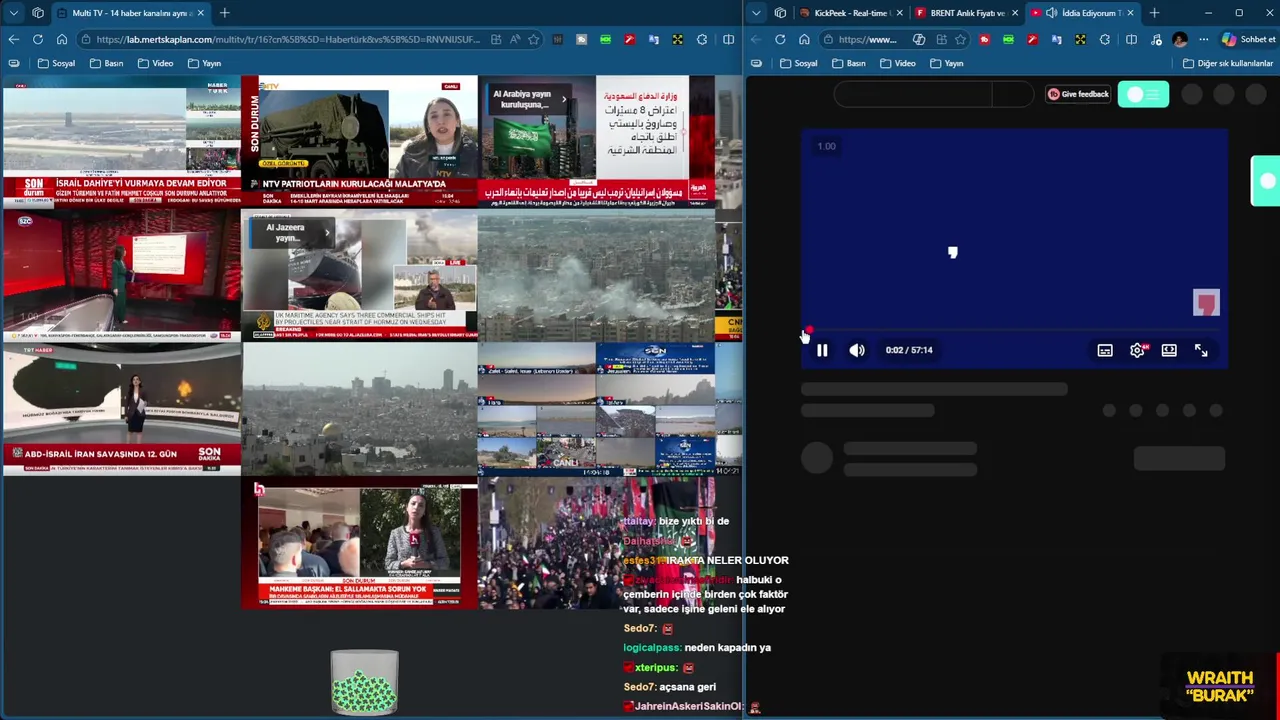Go back in the left browser window
This screenshot has height=720, width=1280.
pos(13,39)
